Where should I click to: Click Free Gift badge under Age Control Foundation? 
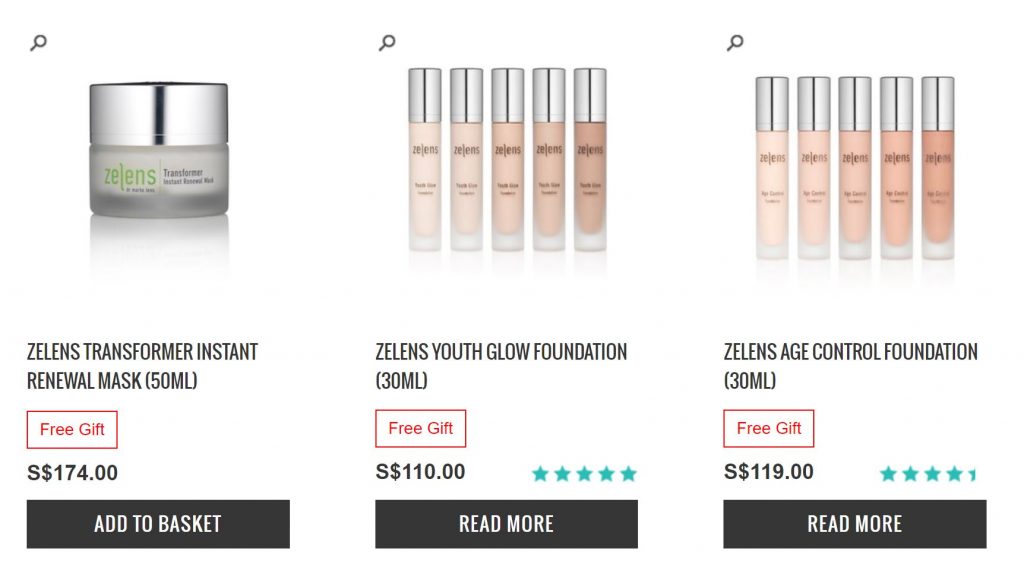pos(769,429)
